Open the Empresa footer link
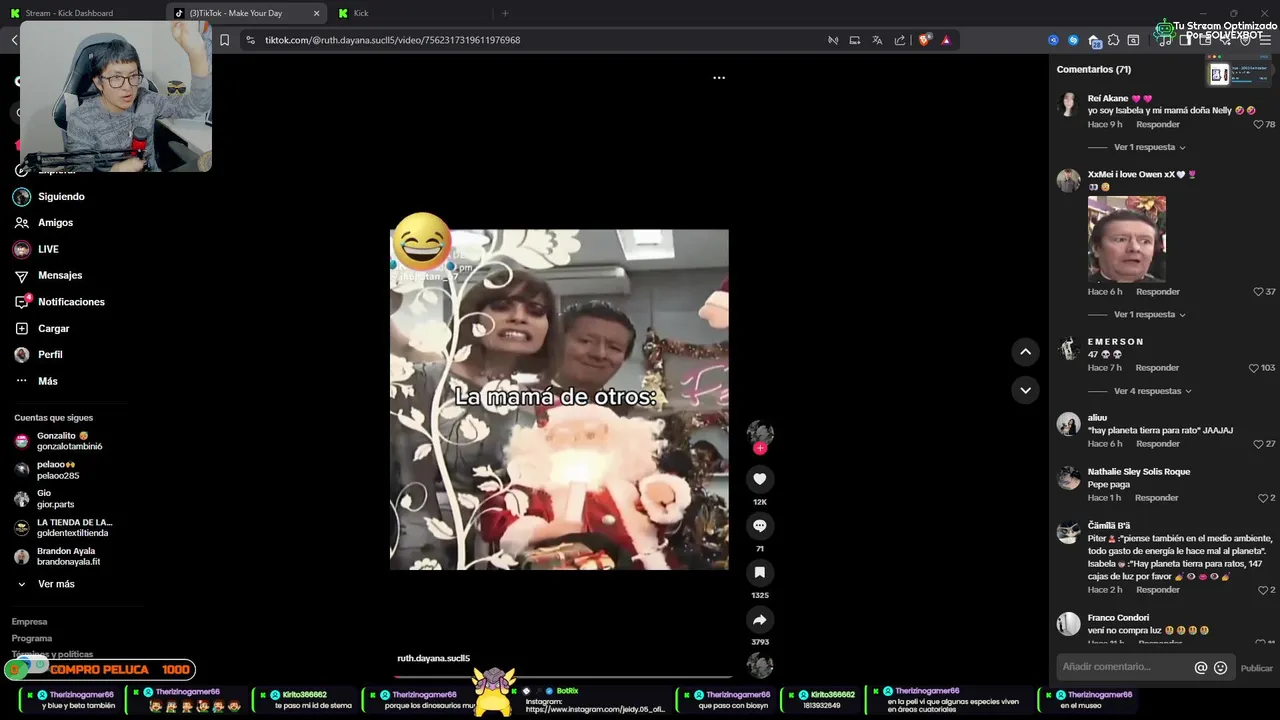1280x720 pixels. coord(29,622)
